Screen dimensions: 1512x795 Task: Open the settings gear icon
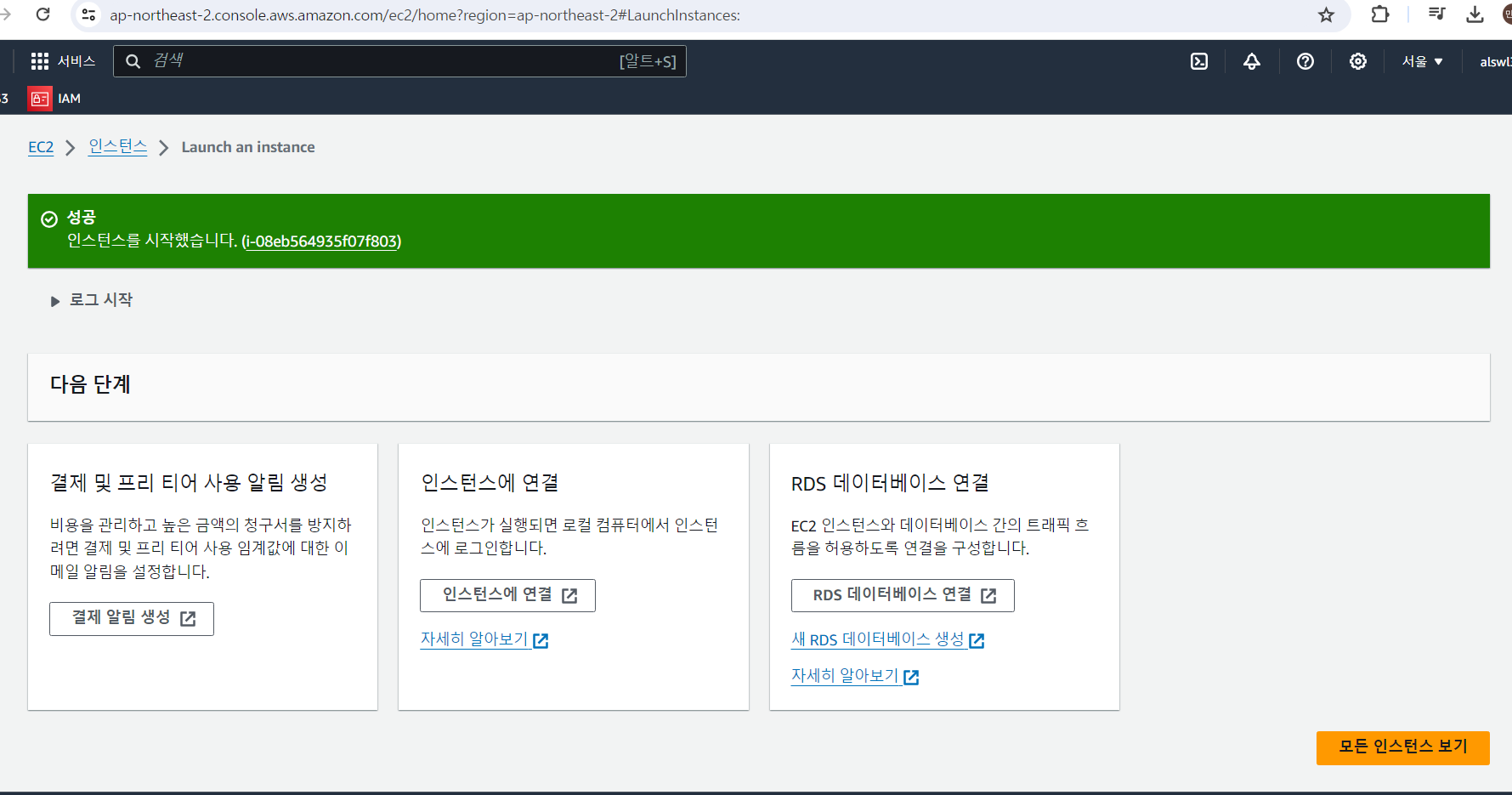pos(1358,61)
